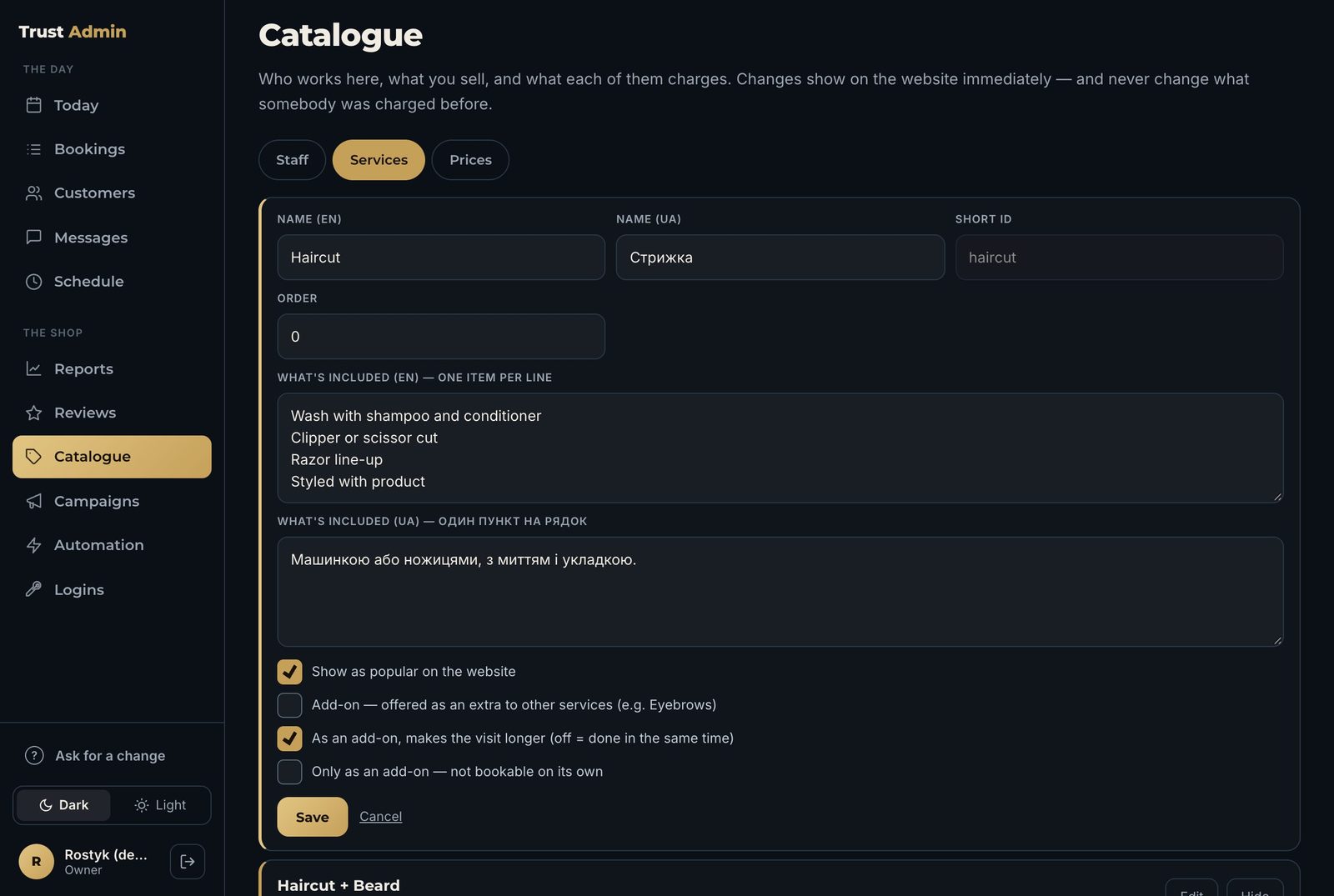
Task: Click the Customers people icon
Action: tap(33, 193)
